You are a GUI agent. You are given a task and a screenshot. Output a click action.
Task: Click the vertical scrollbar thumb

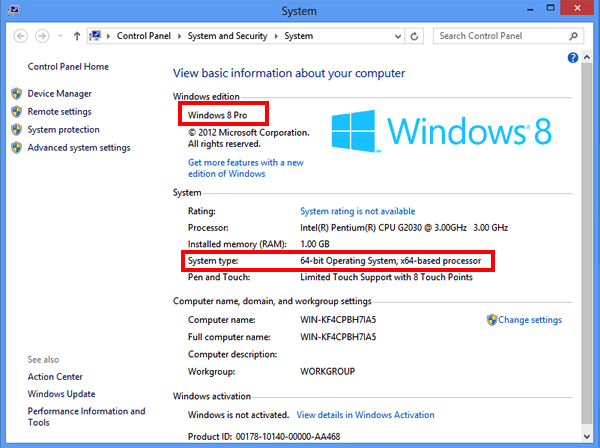click(x=587, y=244)
